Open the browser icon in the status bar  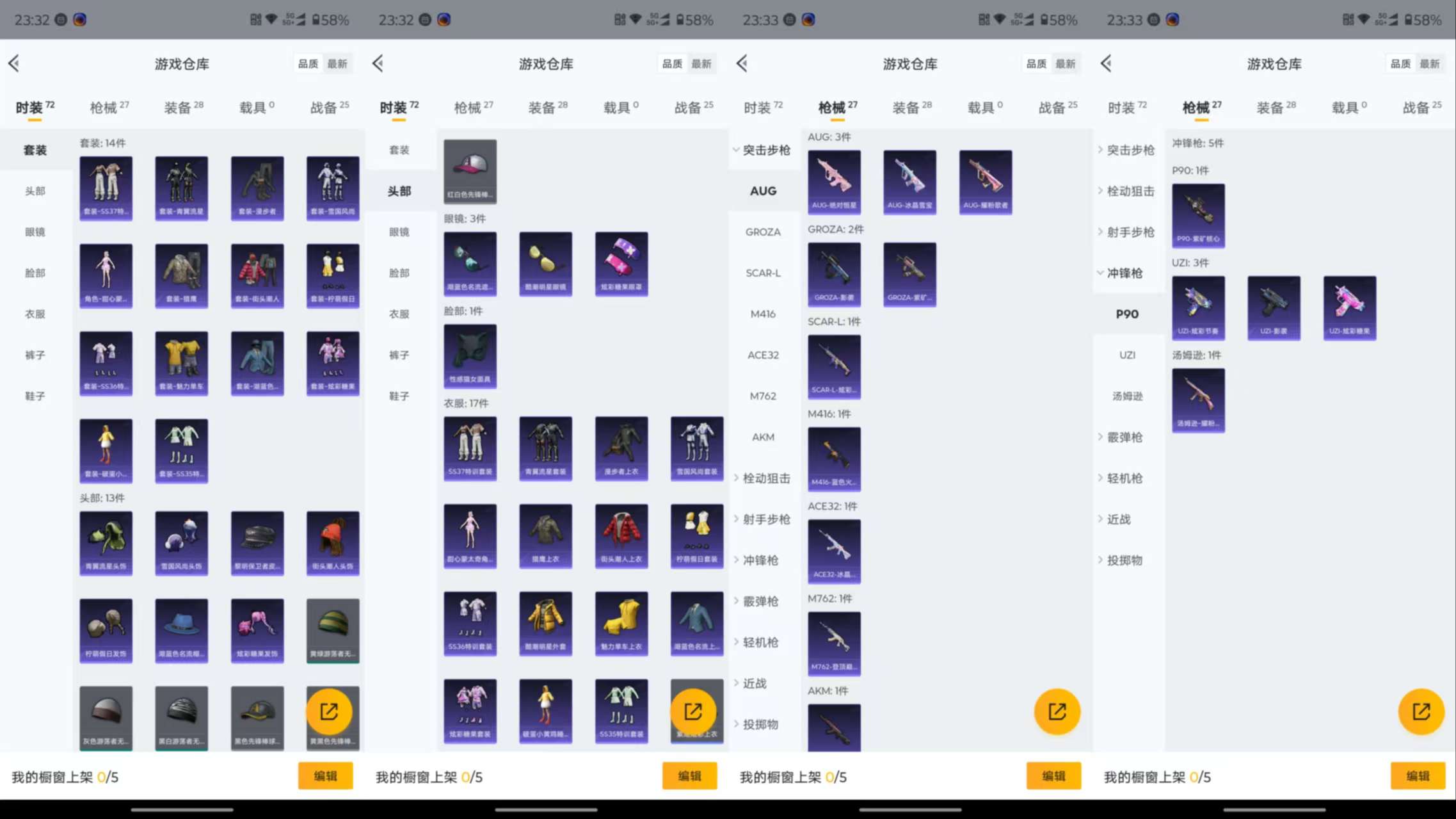80,20
